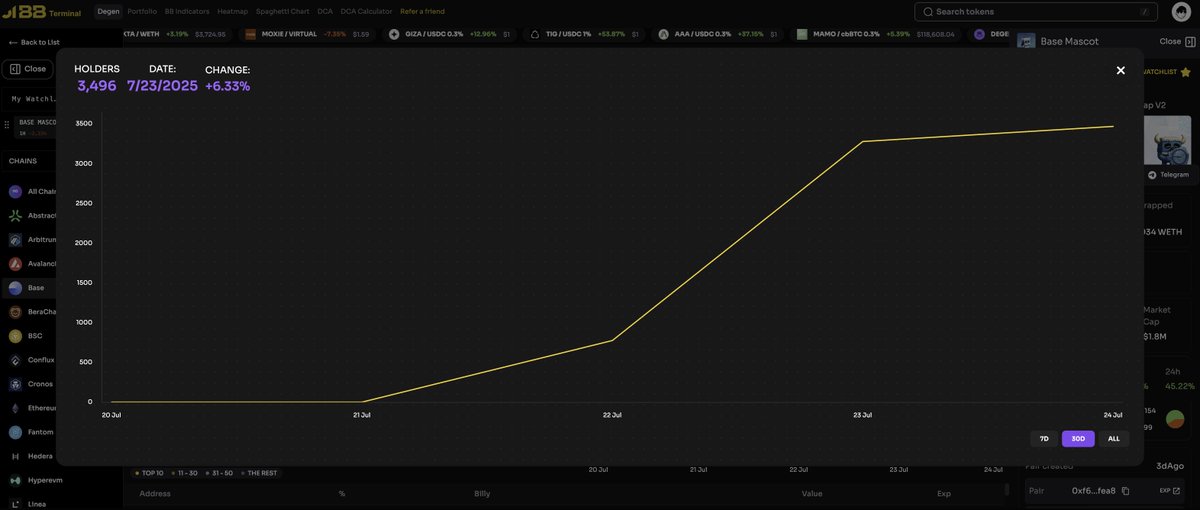
Task: Click the THE REST holders legend
Action: pyautogui.click(x=259, y=473)
